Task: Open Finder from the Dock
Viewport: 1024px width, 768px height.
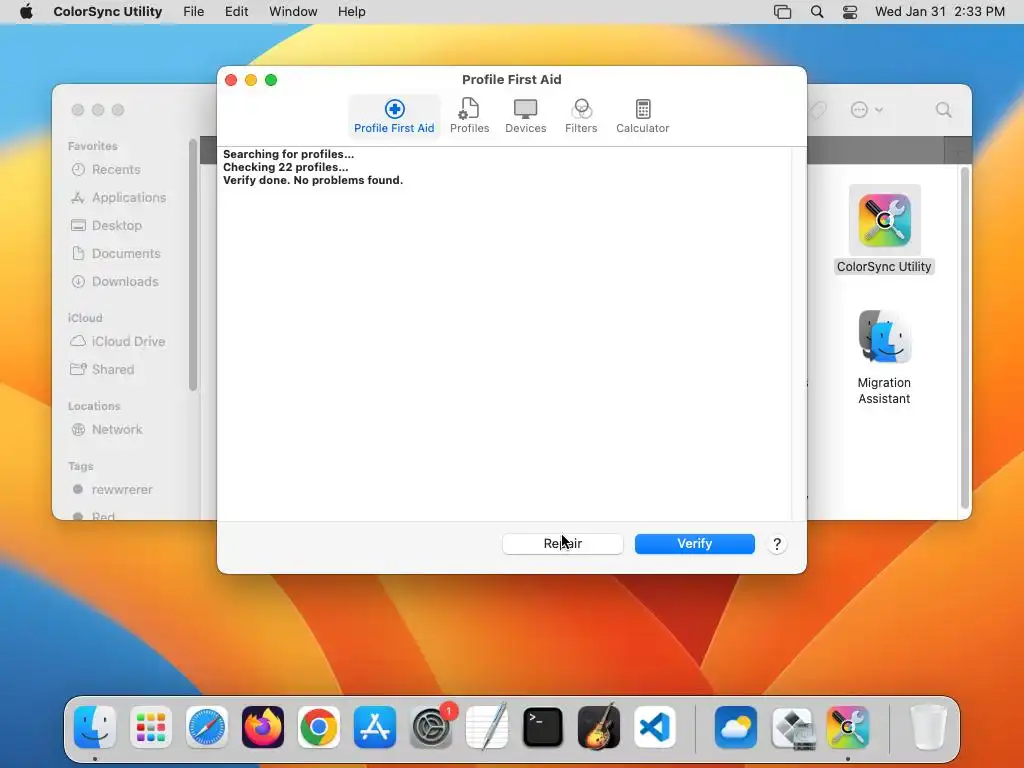Action: [95, 727]
